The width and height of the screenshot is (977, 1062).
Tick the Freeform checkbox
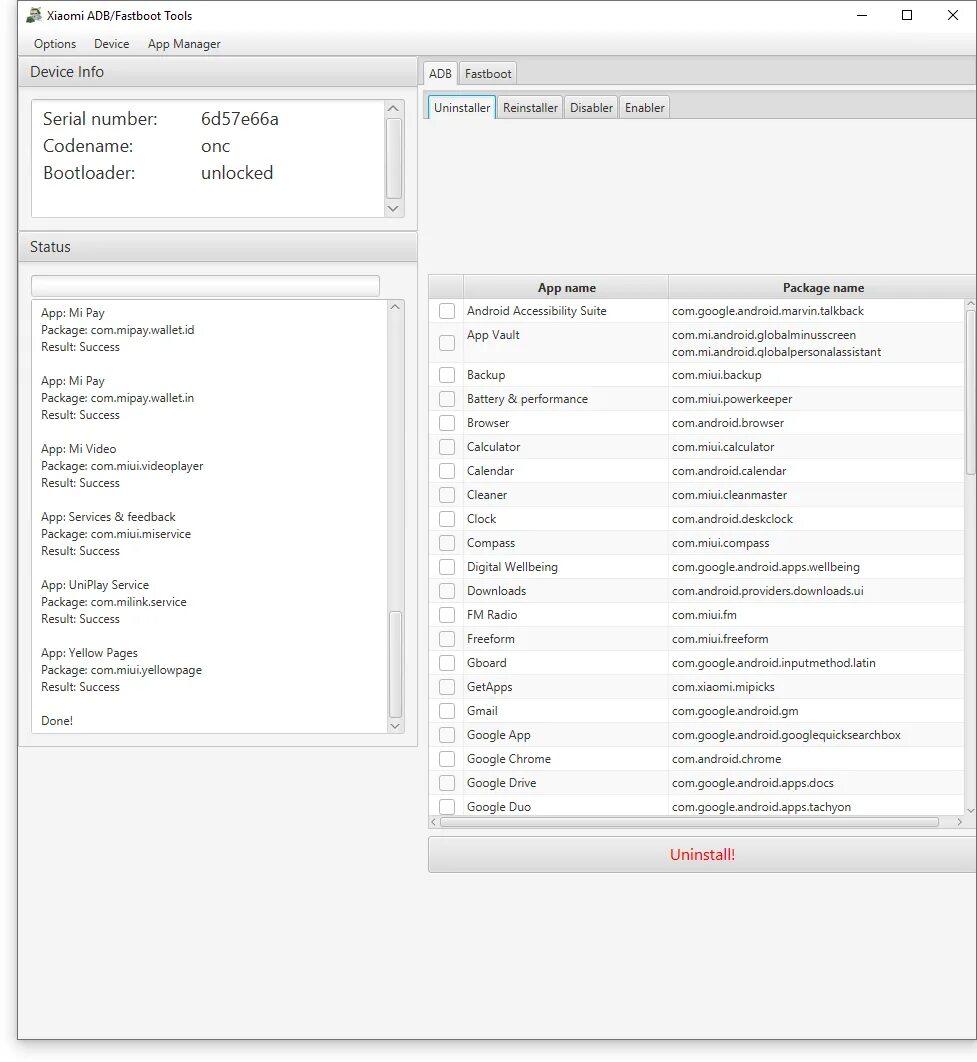(447, 639)
